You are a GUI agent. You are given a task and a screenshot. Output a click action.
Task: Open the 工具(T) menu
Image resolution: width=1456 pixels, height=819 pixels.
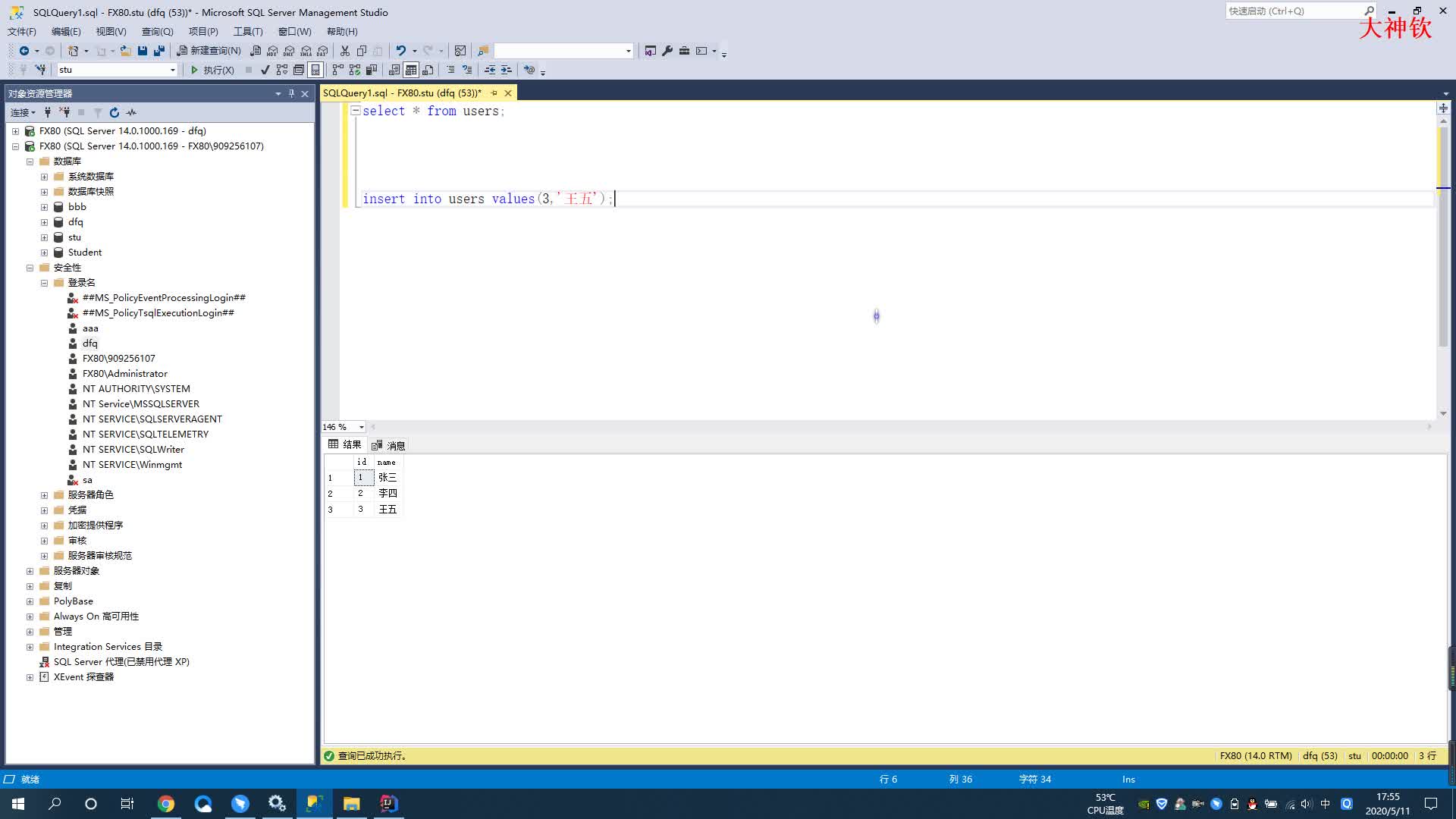pos(248,31)
